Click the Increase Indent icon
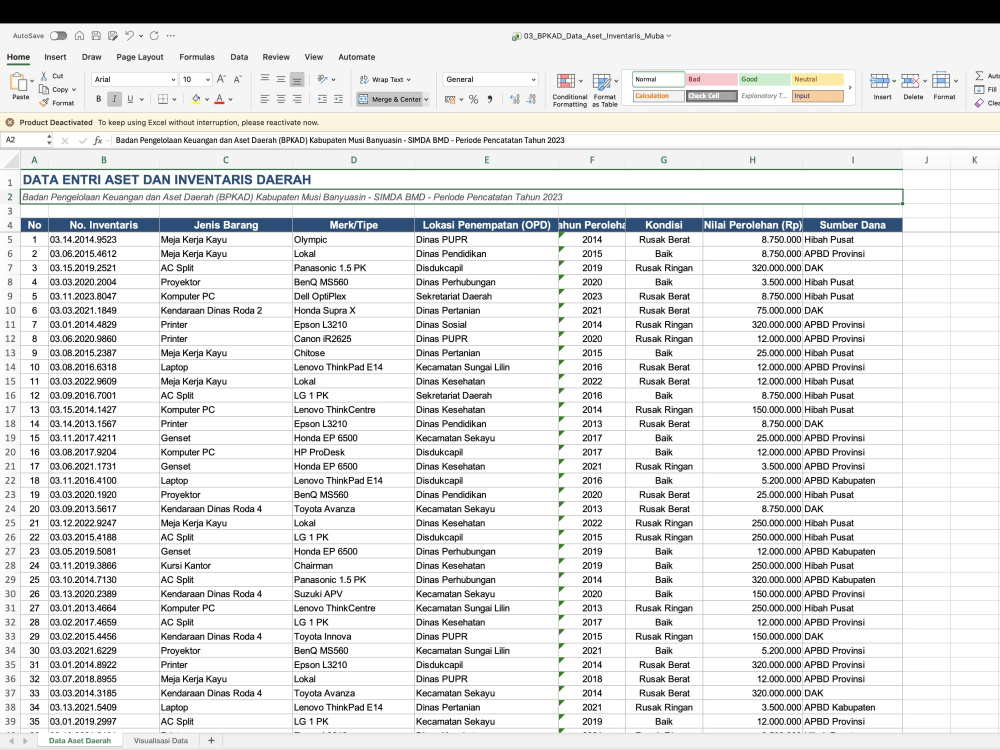The width and height of the screenshot is (1000, 750). [x=339, y=99]
